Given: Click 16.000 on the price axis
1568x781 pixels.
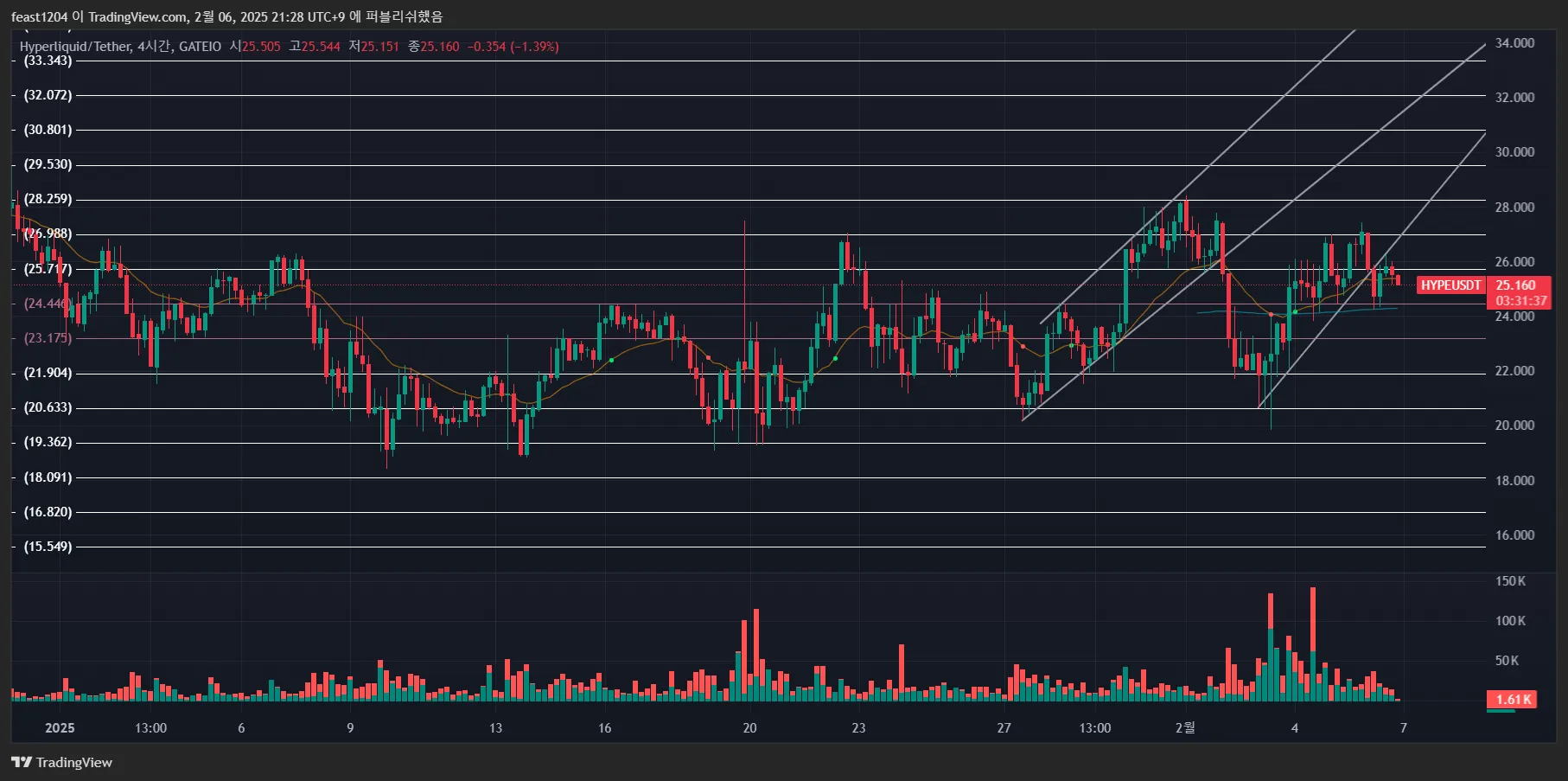Looking at the screenshot, I should pyautogui.click(x=1514, y=535).
